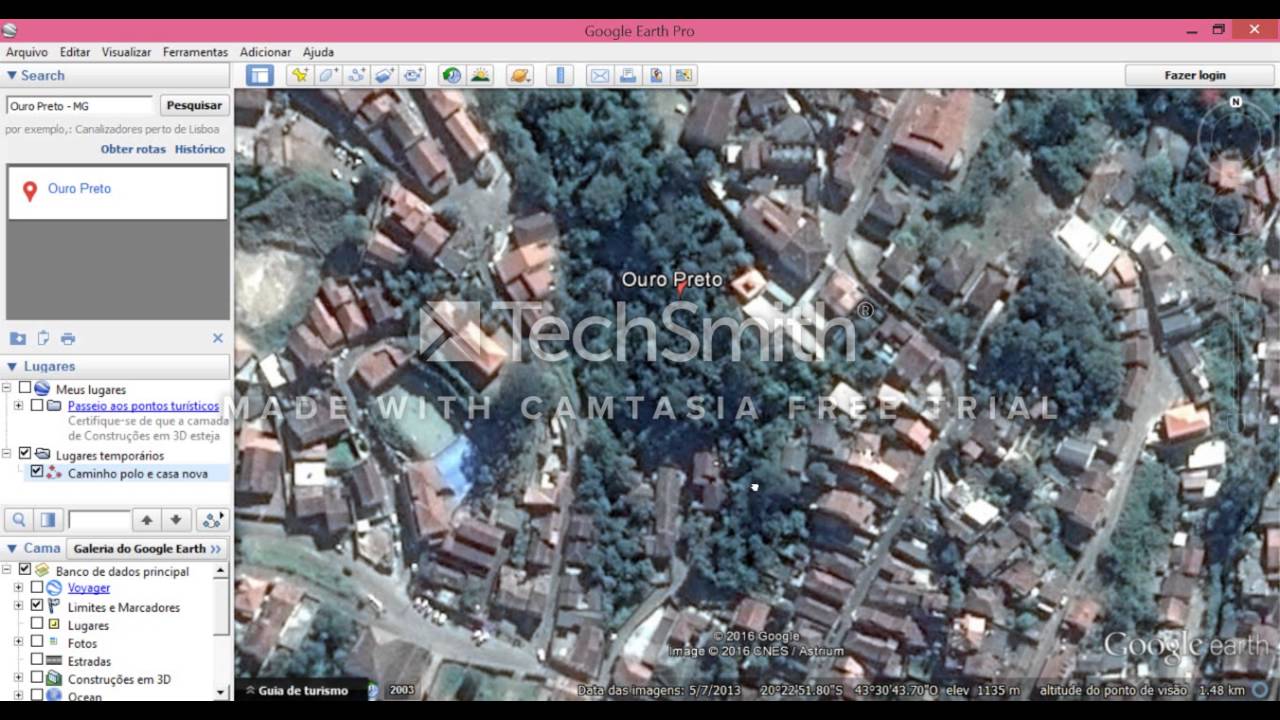This screenshot has height=720, width=1280.
Task: Copy search results to My Places folder icon
Action: 18,339
